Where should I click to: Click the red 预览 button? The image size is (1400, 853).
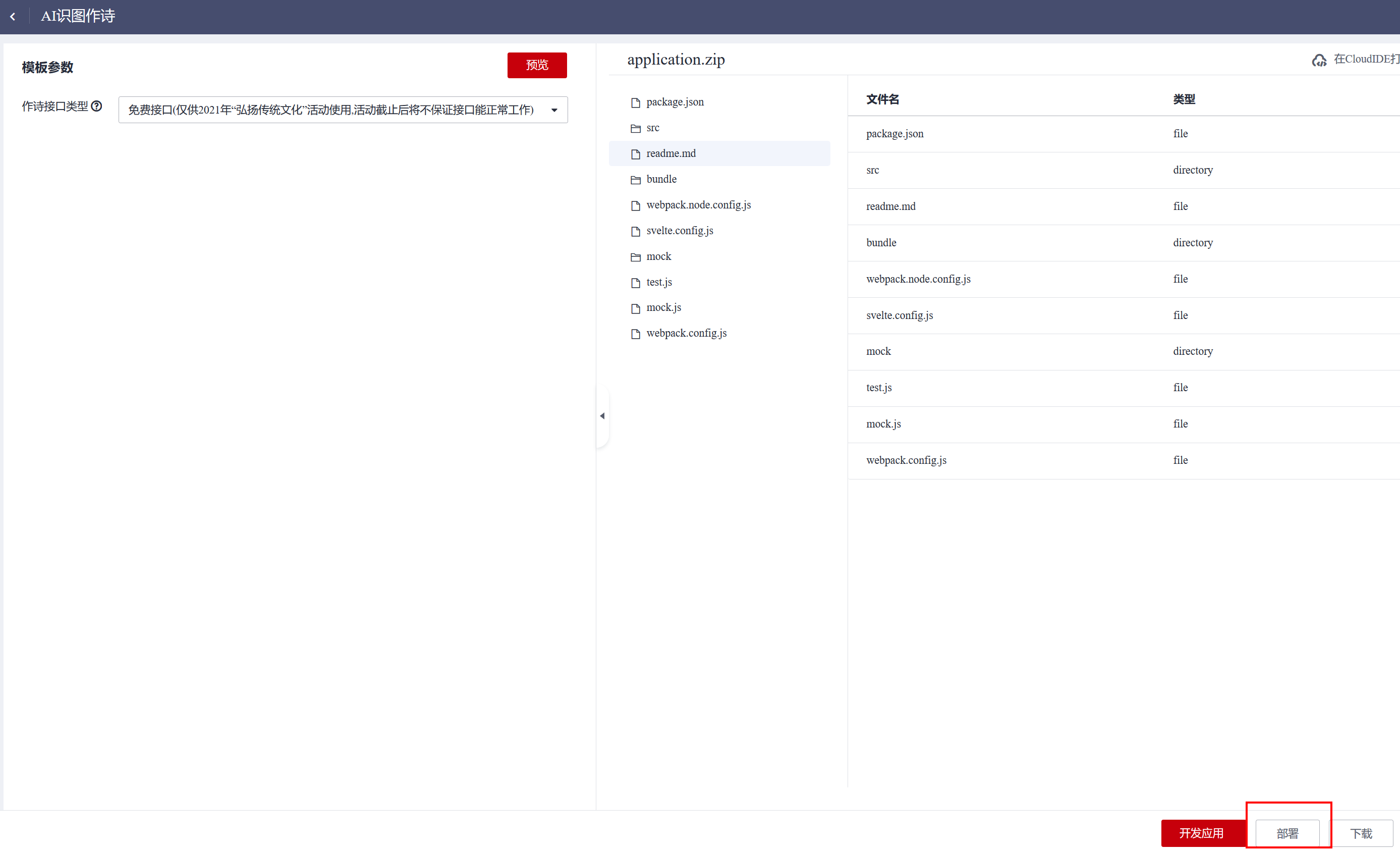coord(536,65)
